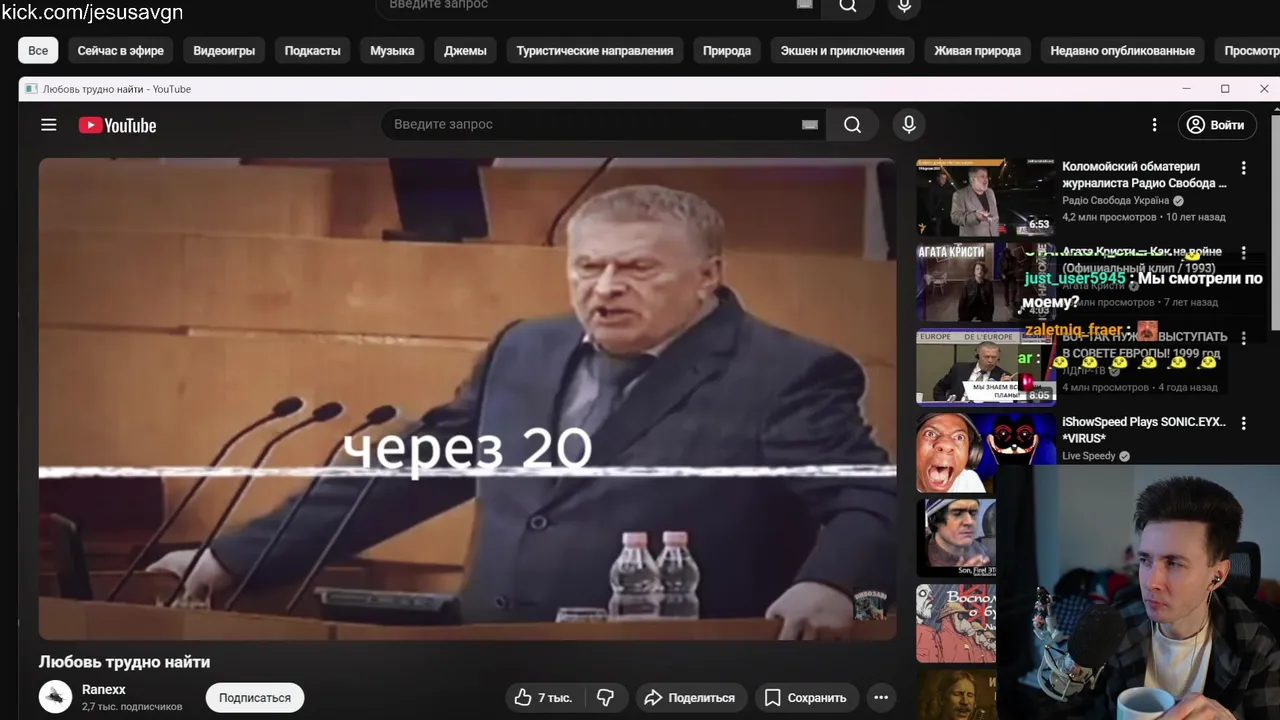The height and width of the screenshot is (720, 1280).
Task: Select the Экшен и приключения chip
Action: (x=843, y=50)
